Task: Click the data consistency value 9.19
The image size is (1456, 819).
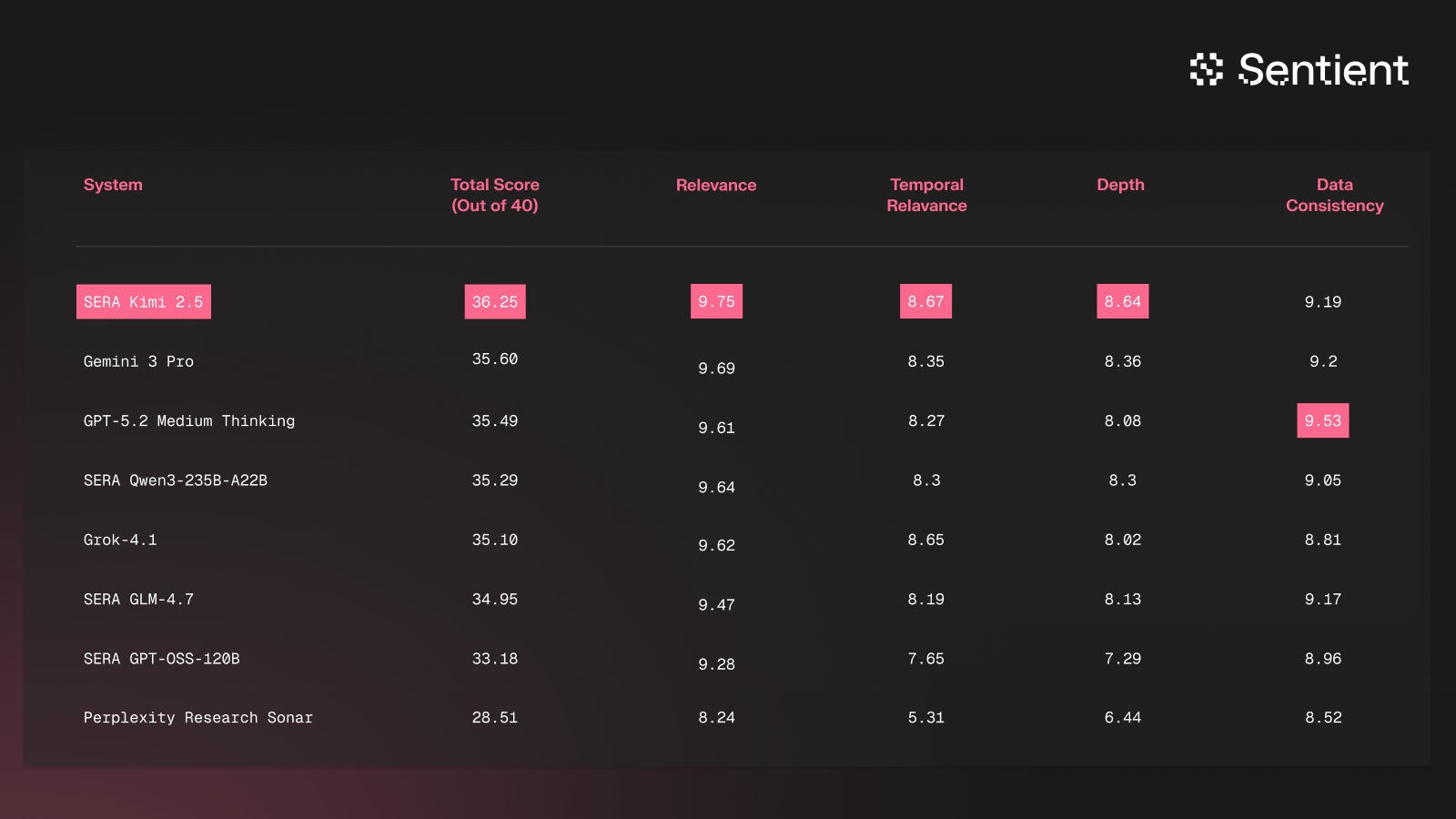Action: click(x=1323, y=302)
